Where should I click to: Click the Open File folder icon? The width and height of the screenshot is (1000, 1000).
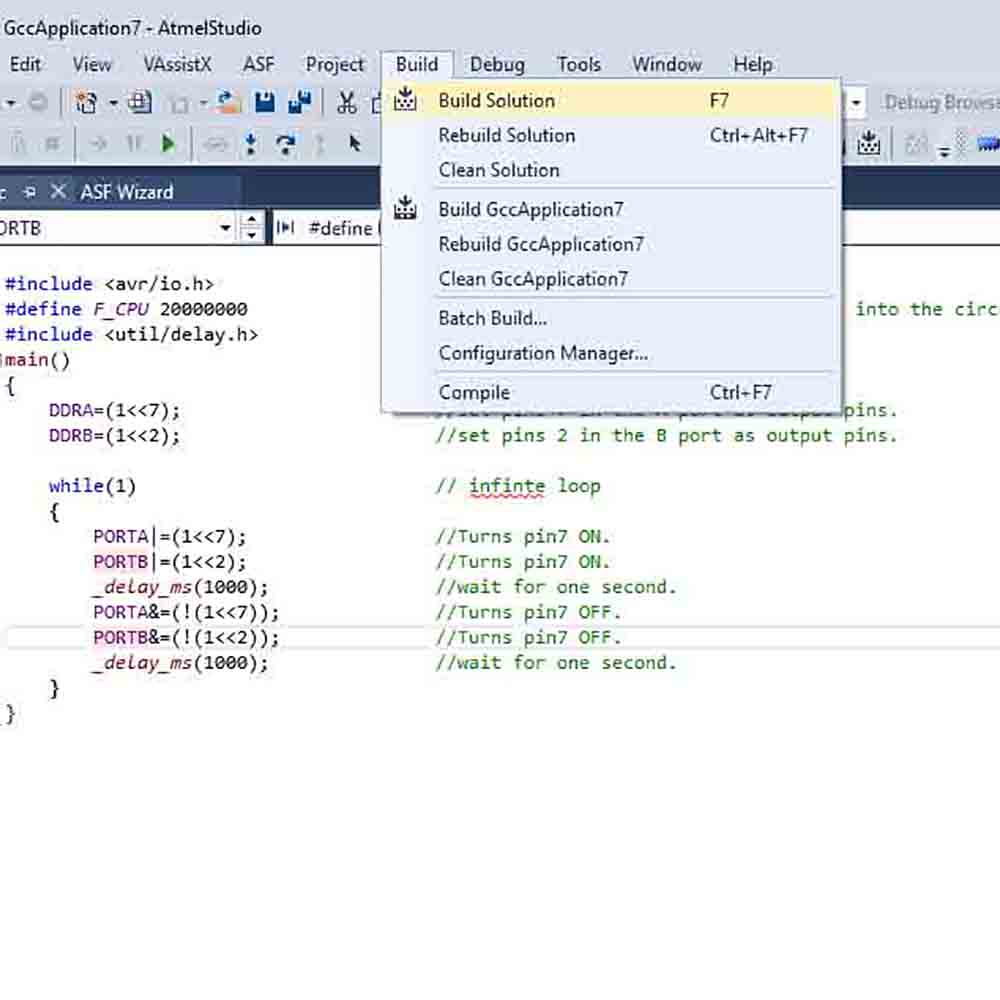click(x=230, y=102)
